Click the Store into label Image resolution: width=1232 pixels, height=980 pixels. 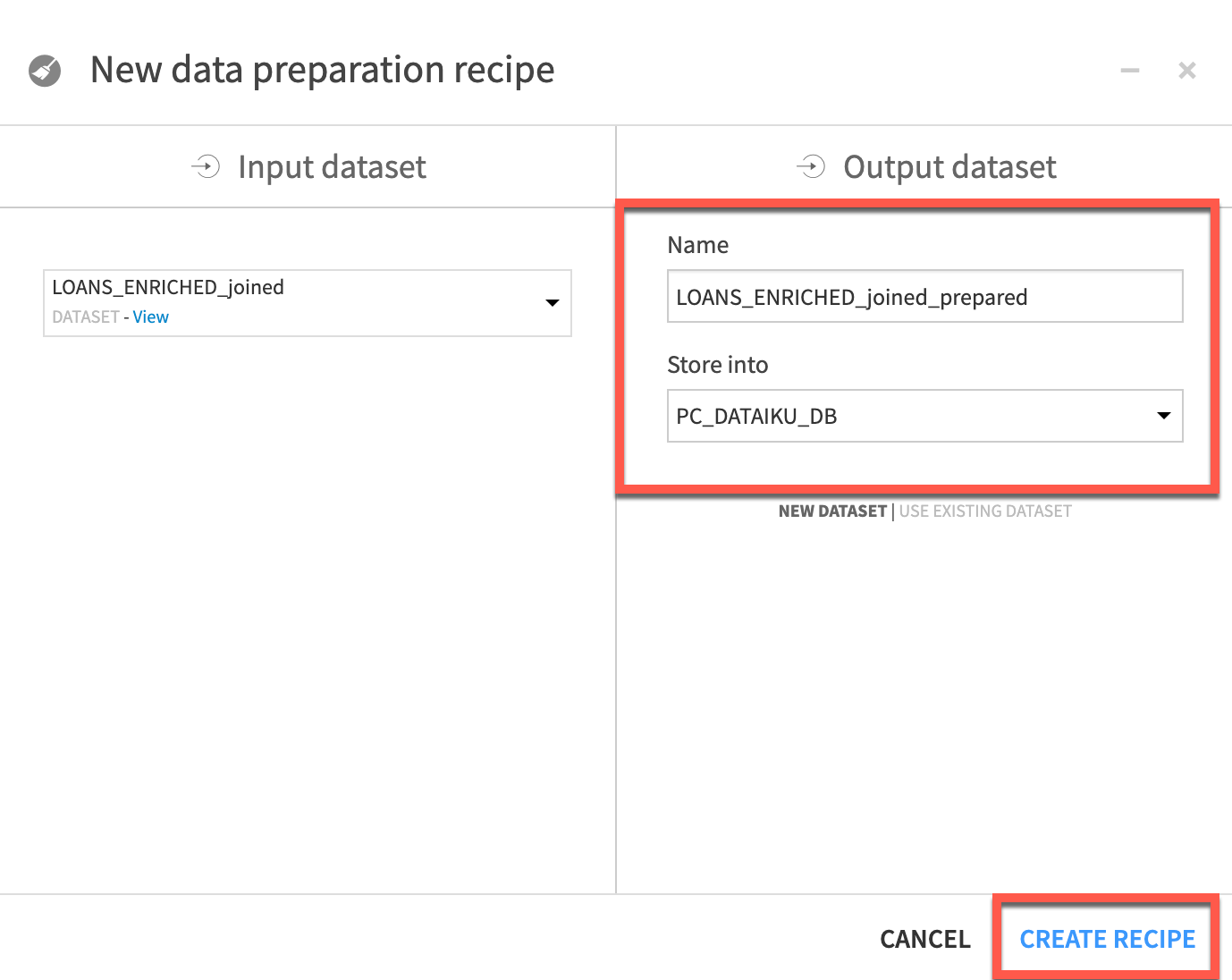[x=717, y=365]
